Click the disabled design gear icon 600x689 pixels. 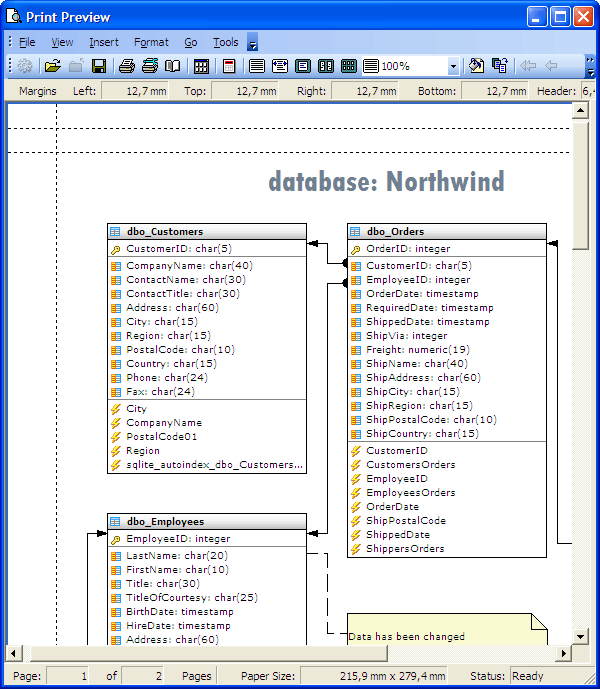(25, 66)
